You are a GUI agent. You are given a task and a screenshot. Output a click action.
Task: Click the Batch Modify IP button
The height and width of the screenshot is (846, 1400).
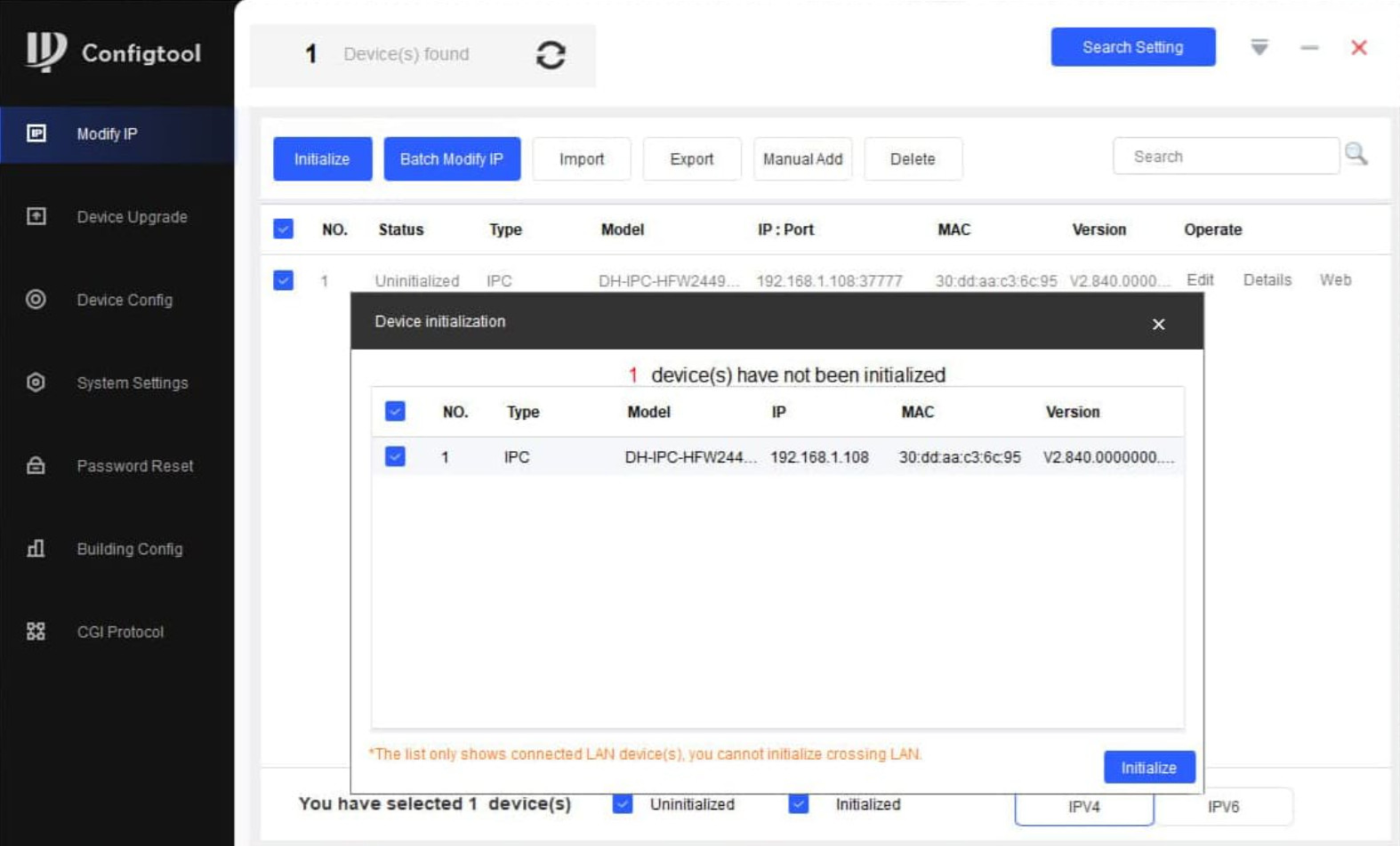452,159
